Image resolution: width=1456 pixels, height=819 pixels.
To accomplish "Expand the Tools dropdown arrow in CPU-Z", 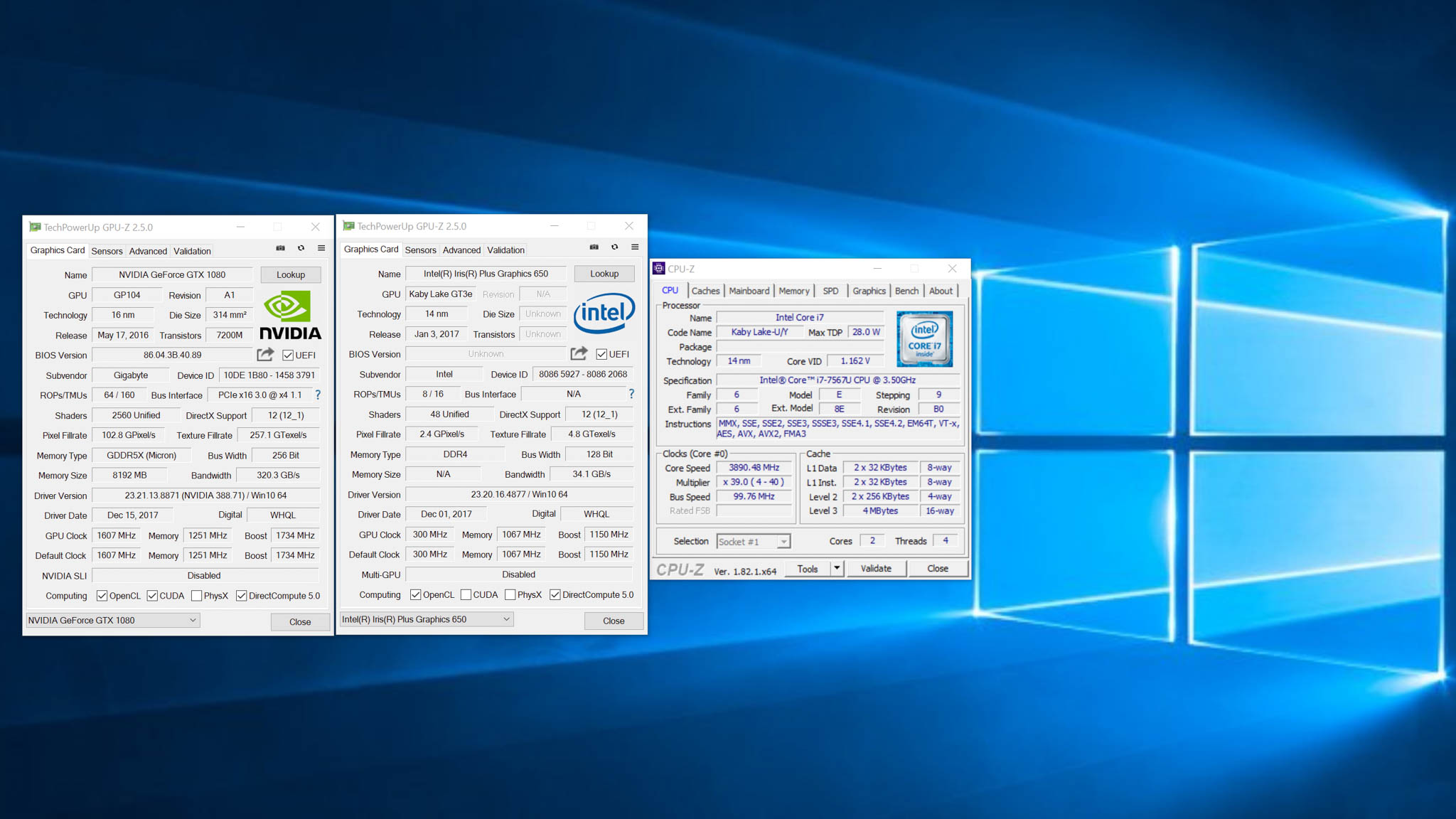I will [x=837, y=568].
